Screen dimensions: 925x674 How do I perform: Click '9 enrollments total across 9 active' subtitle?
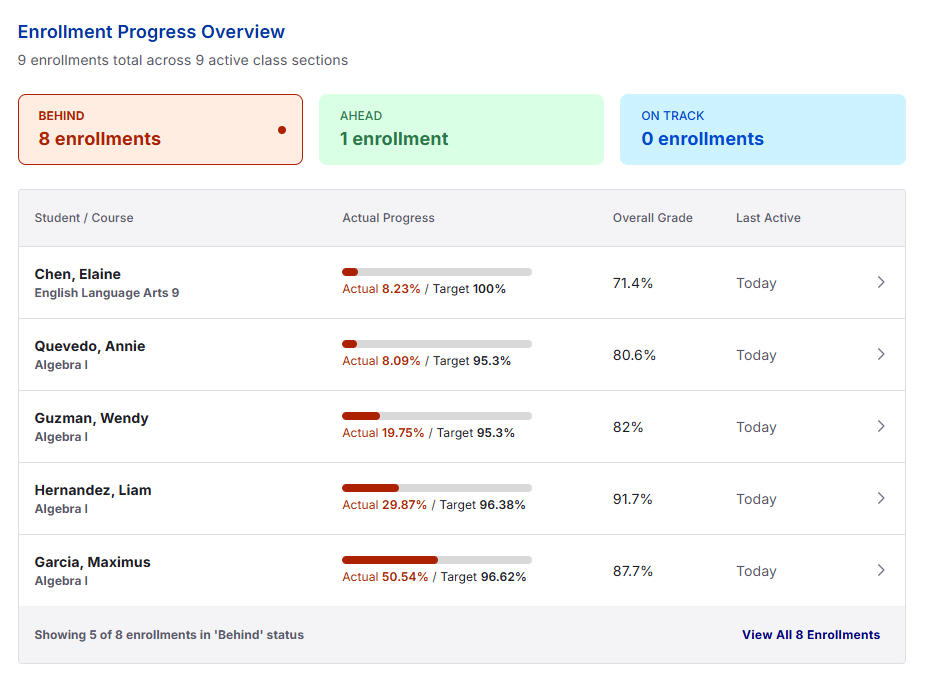pos(183,60)
